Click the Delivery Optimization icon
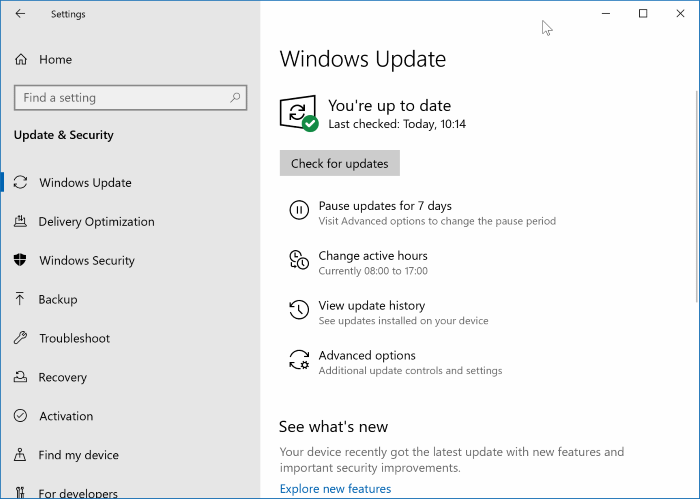Image resolution: width=700 pixels, height=499 pixels. [x=20, y=221]
